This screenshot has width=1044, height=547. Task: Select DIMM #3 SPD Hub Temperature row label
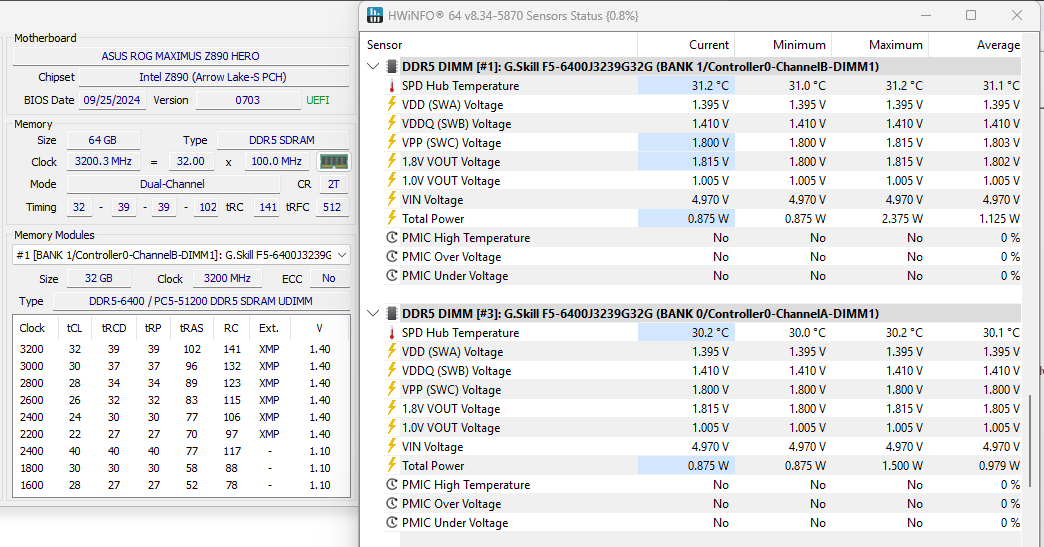461,333
